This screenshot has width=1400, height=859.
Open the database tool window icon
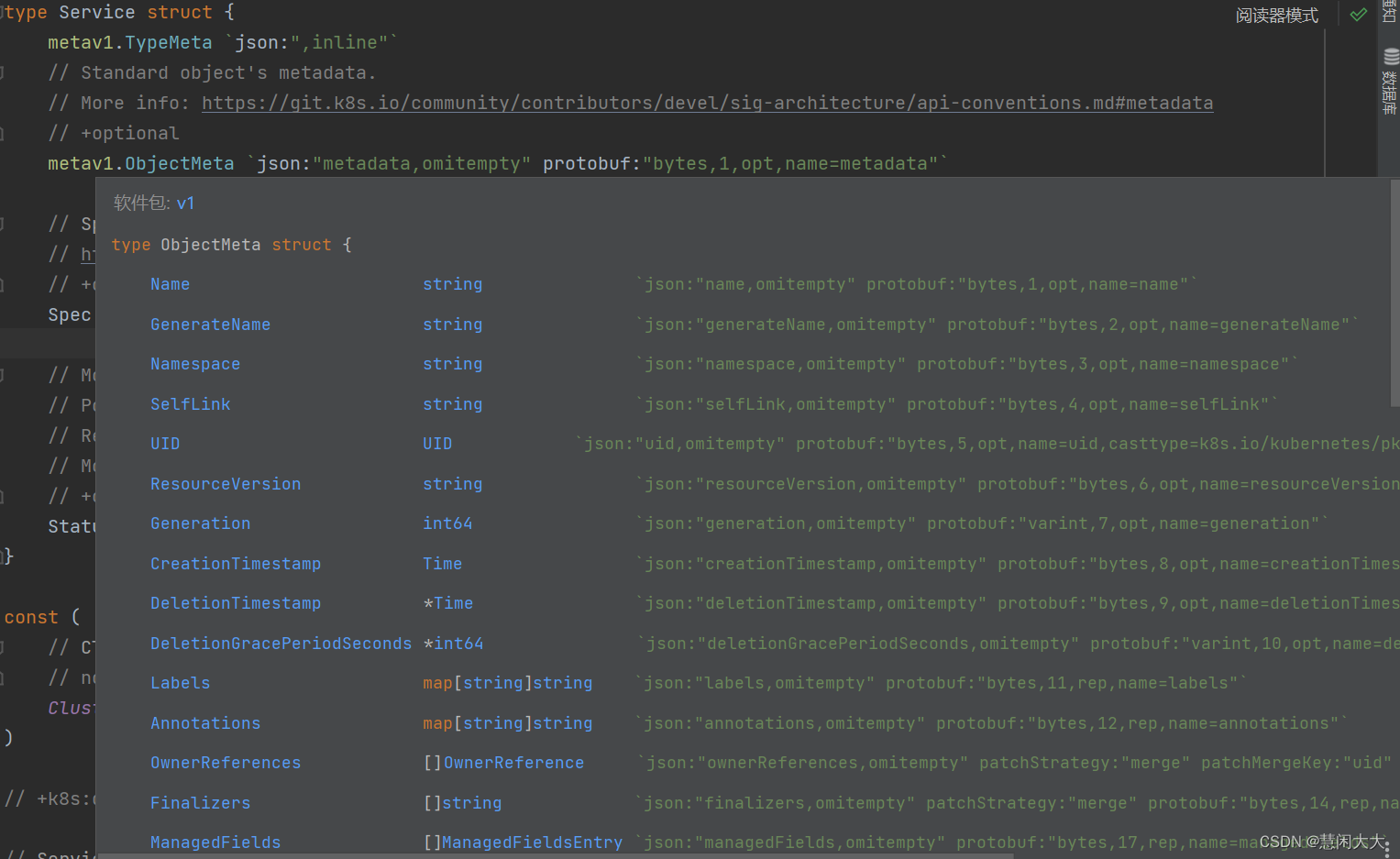pyautogui.click(x=1391, y=57)
